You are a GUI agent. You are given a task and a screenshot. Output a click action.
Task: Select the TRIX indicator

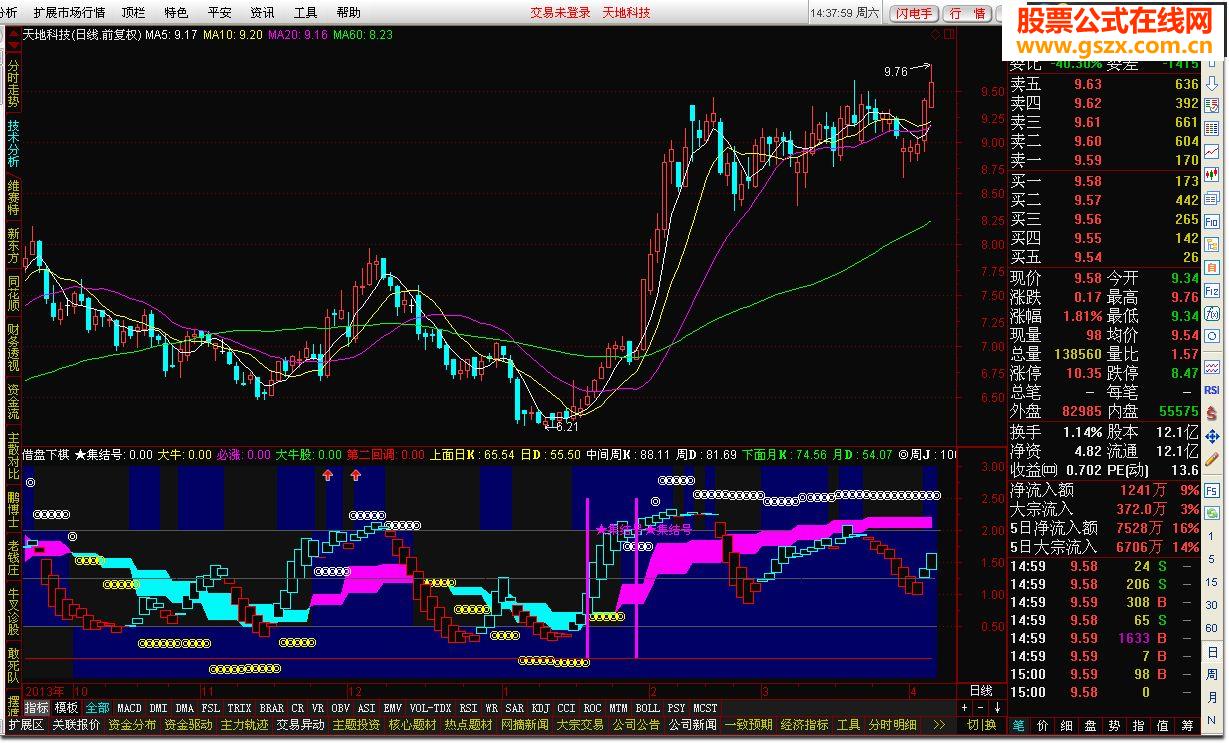click(x=239, y=708)
